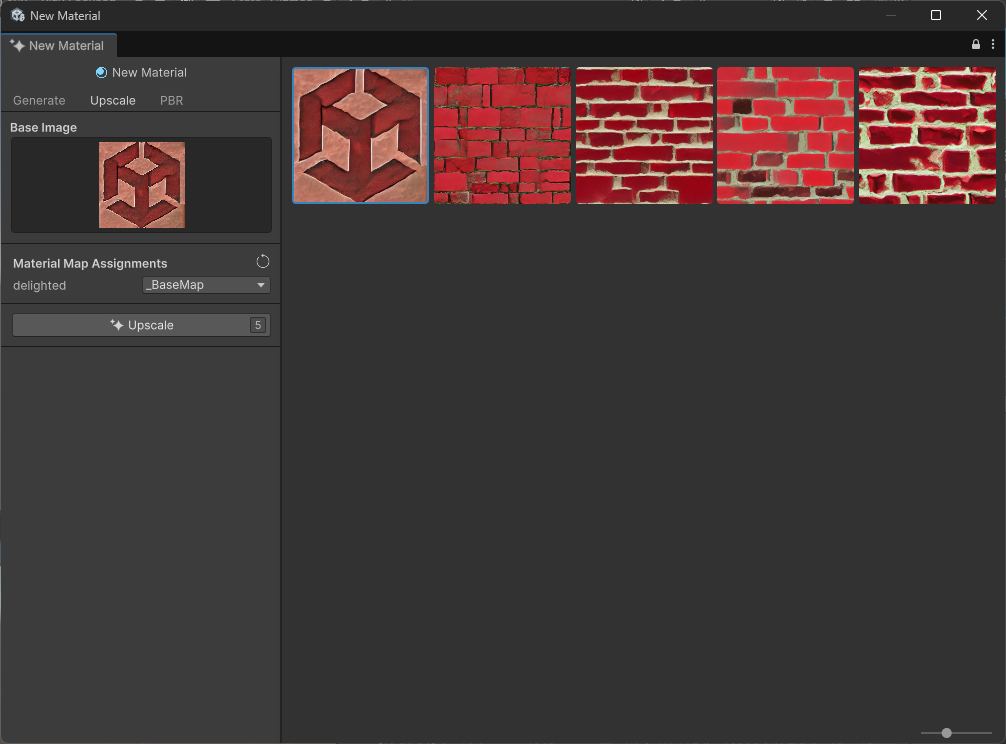Click the 'delighted' map label

point(39,285)
